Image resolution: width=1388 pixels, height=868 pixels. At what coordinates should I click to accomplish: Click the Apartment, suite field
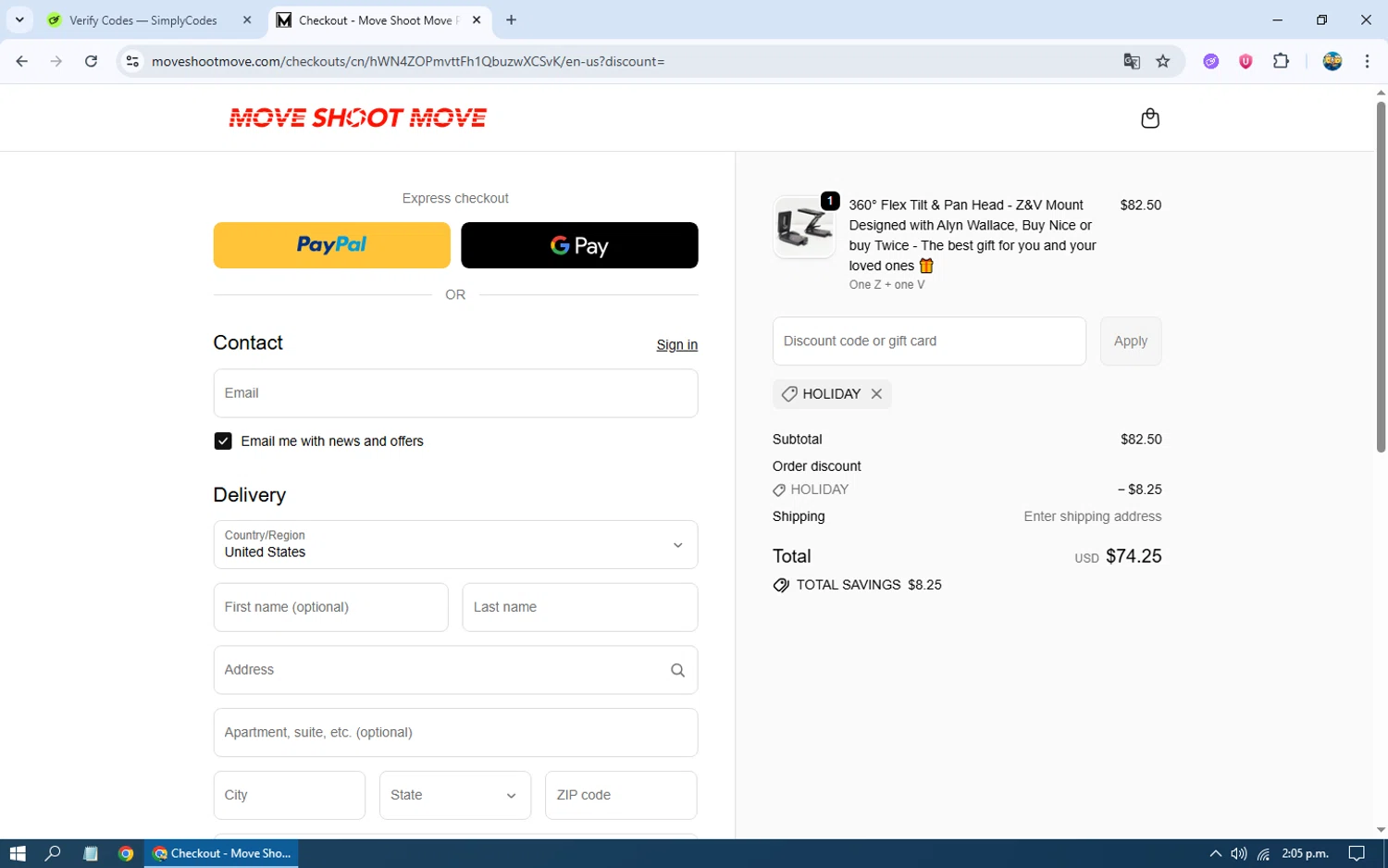455,733
